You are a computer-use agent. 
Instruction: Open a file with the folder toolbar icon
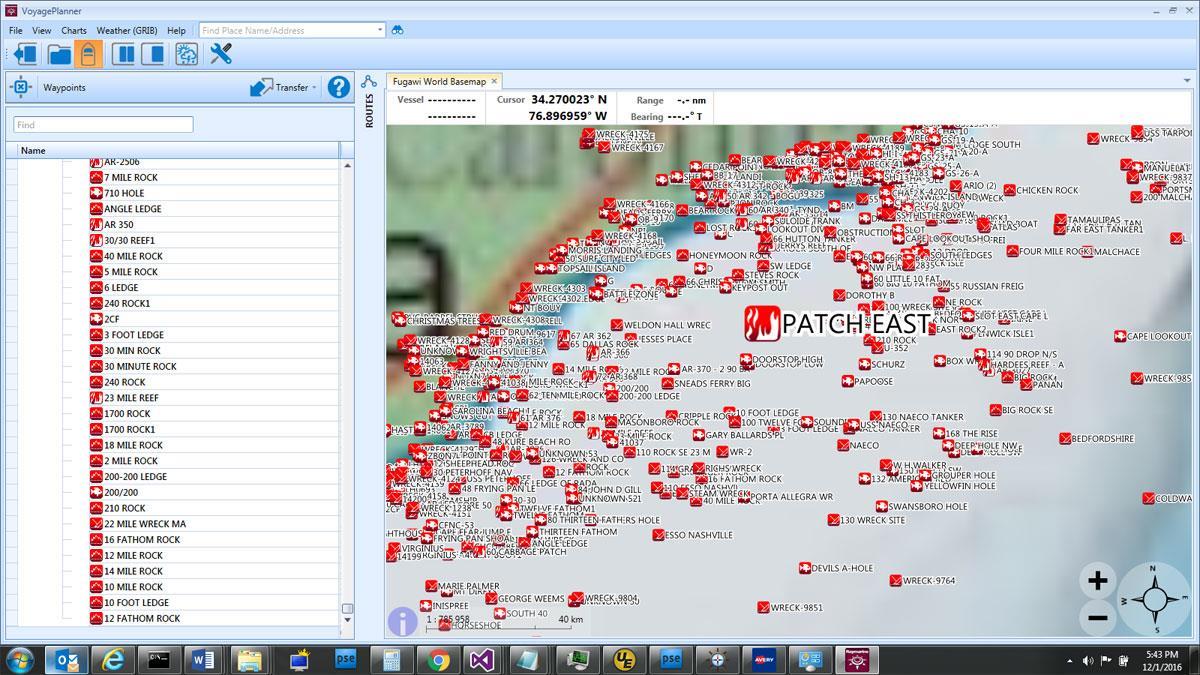click(x=58, y=54)
